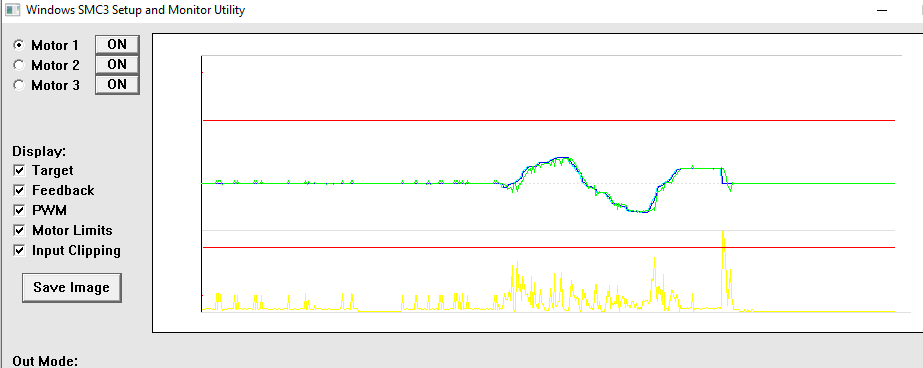Uncheck the Target display checkbox
The image size is (923, 368).
coord(19,170)
